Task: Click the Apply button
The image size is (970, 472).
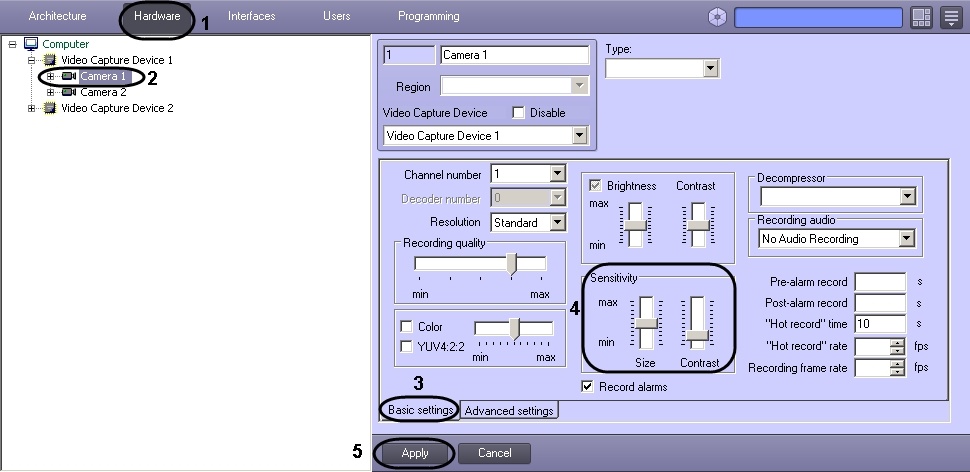Action: [414, 453]
